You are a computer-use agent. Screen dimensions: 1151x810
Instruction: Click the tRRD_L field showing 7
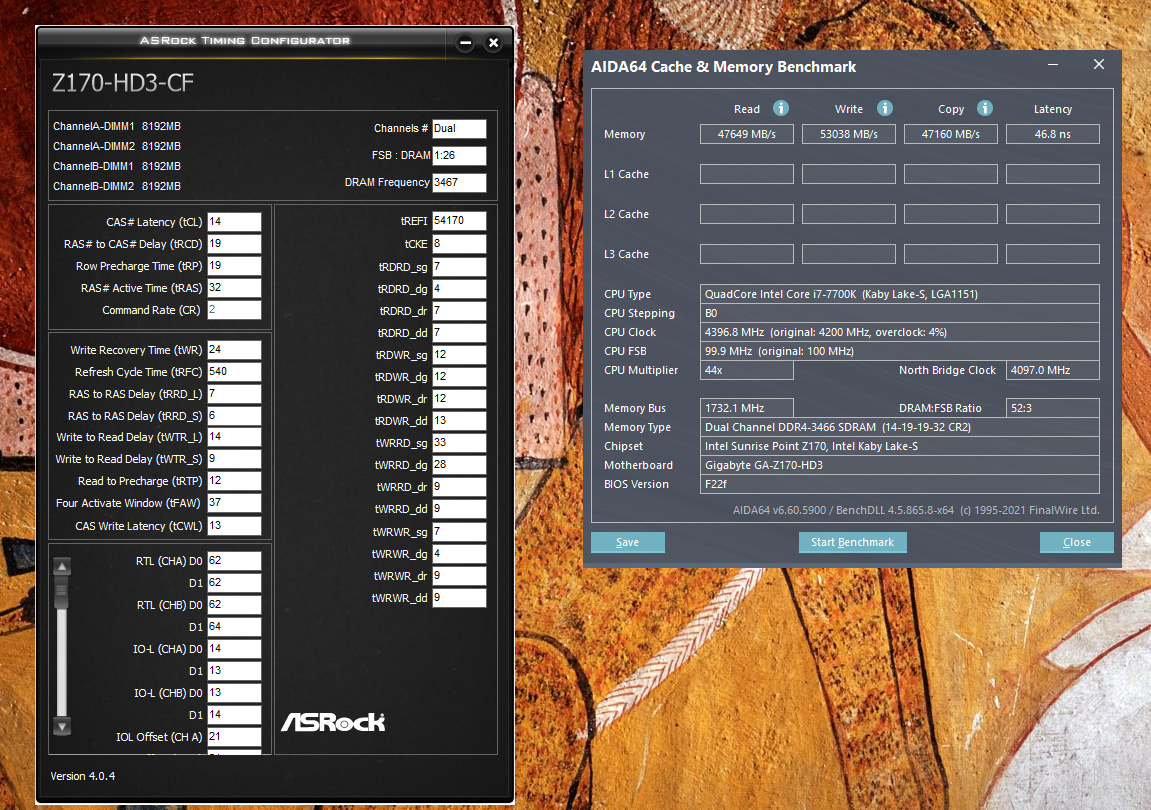coord(234,394)
